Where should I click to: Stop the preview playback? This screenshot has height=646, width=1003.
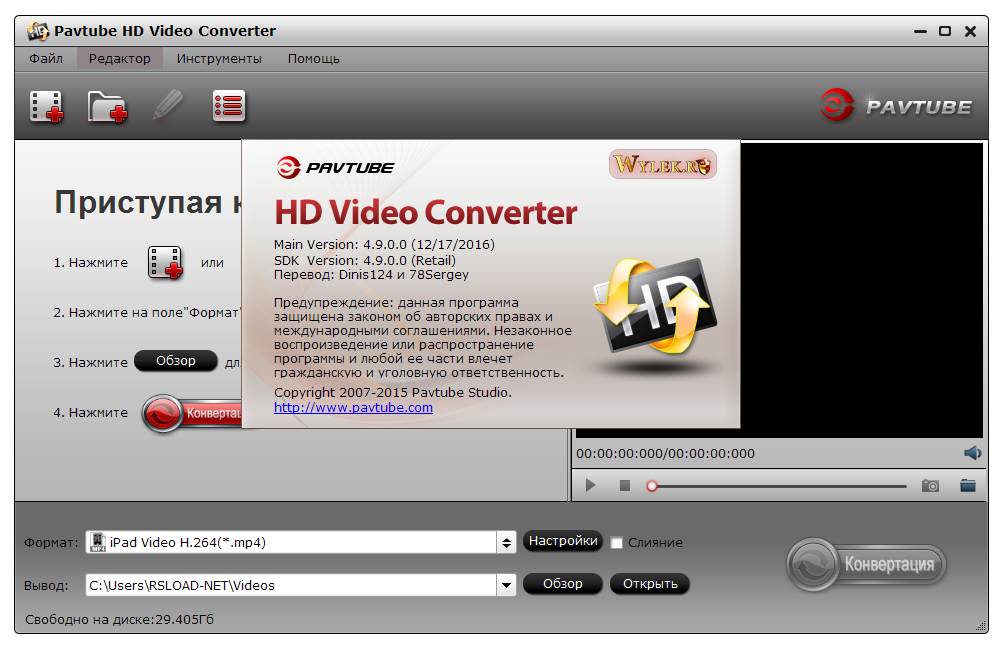click(x=625, y=486)
